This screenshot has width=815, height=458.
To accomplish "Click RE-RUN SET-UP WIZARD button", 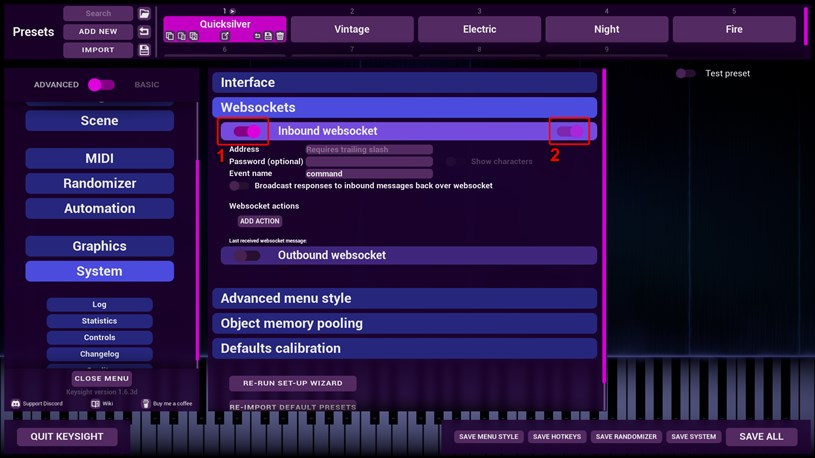I will click(x=293, y=383).
